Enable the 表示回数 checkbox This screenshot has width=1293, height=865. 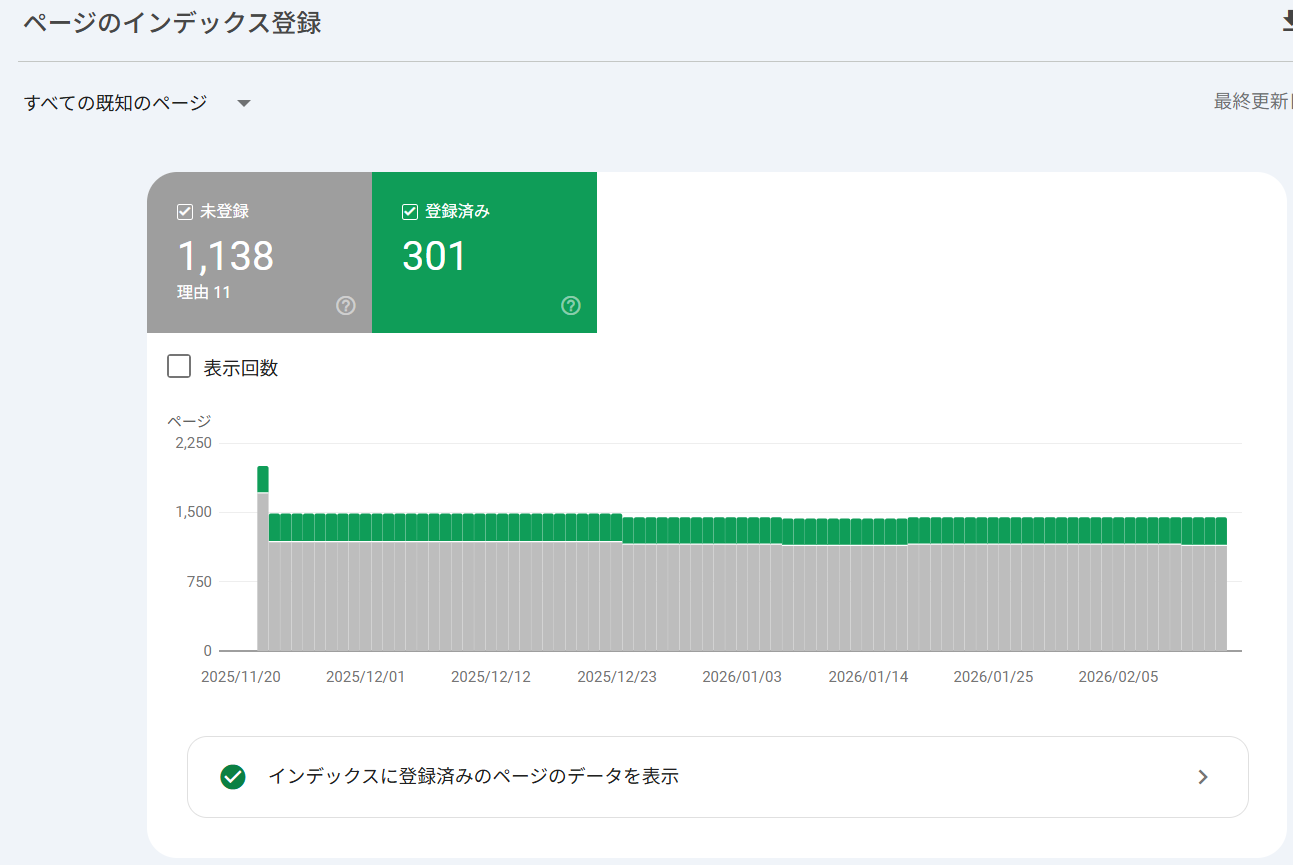(178, 366)
